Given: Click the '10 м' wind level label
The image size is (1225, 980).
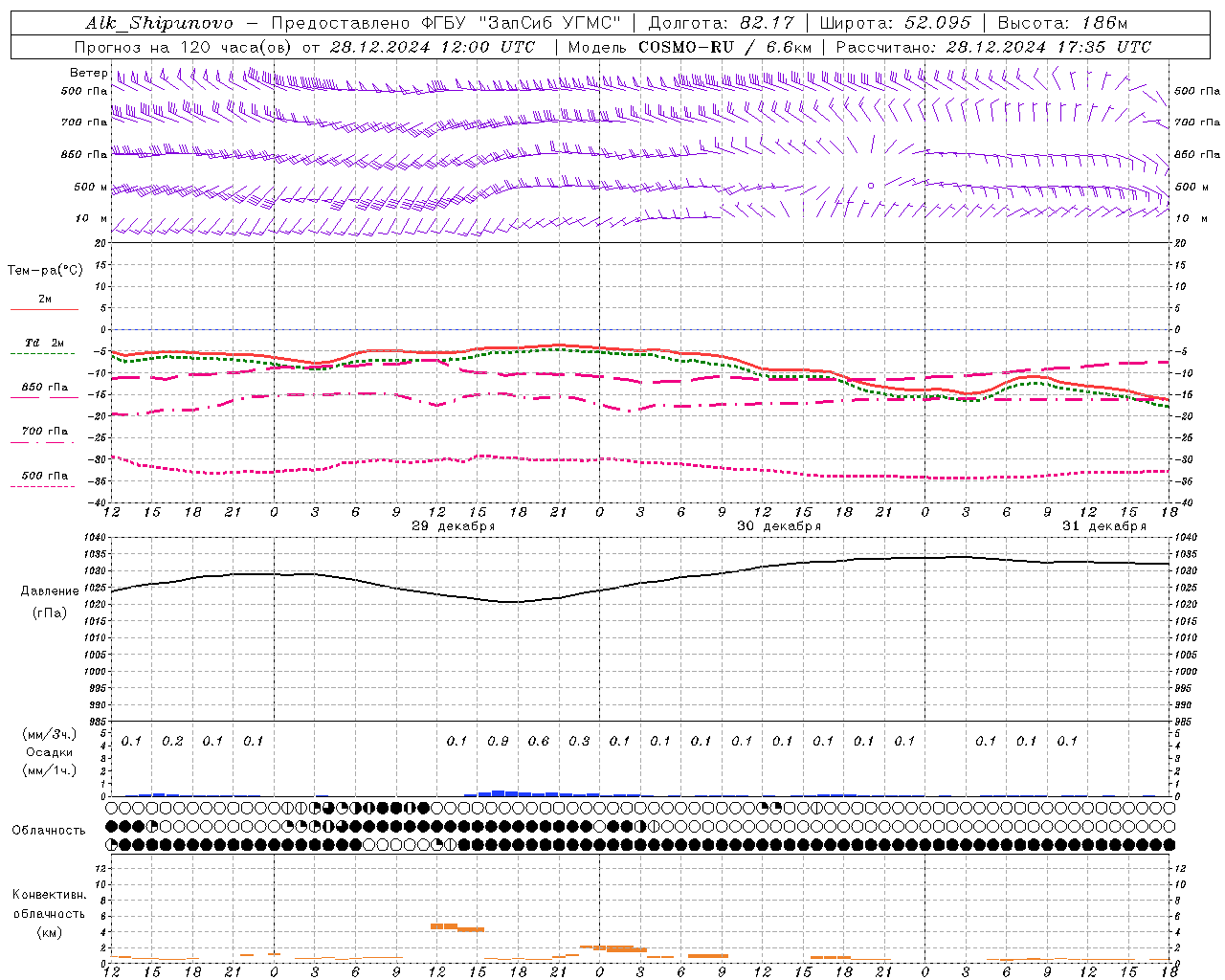Looking at the screenshot, I should [x=92, y=218].
